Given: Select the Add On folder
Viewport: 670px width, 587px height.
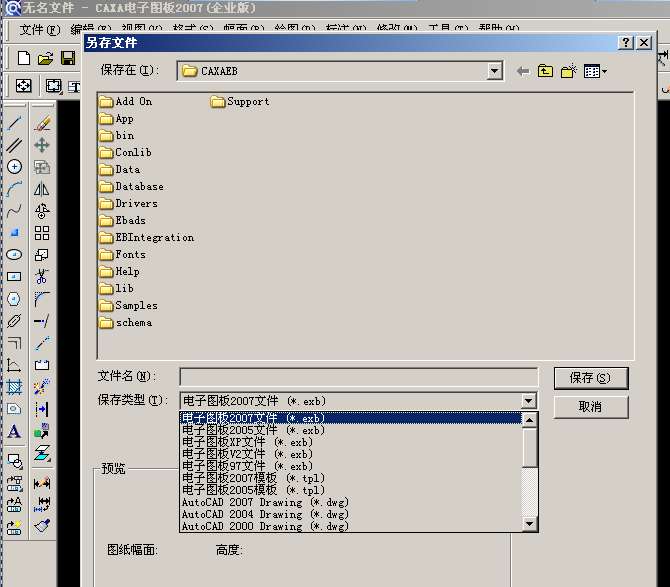Looking at the screenshot, I should [x=126, y=102].
